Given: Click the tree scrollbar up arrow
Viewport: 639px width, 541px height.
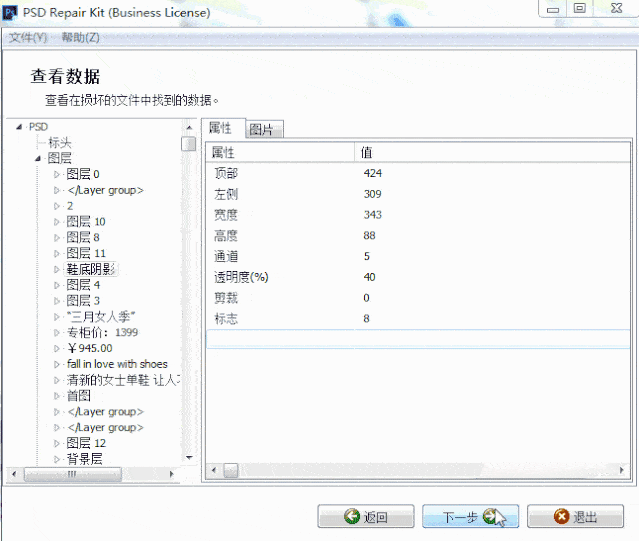Looking at the screenshot, I should [189, 128].
